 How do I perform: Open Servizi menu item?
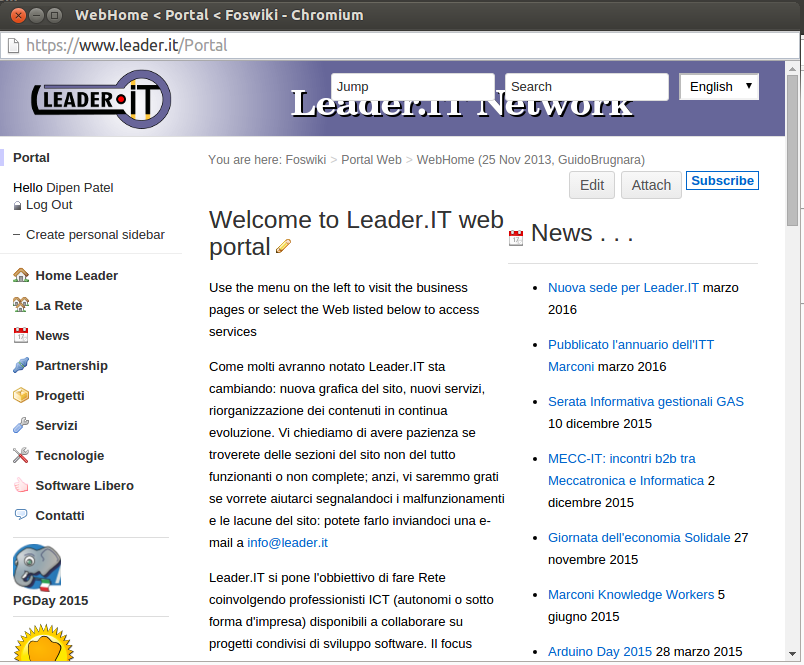56,426
